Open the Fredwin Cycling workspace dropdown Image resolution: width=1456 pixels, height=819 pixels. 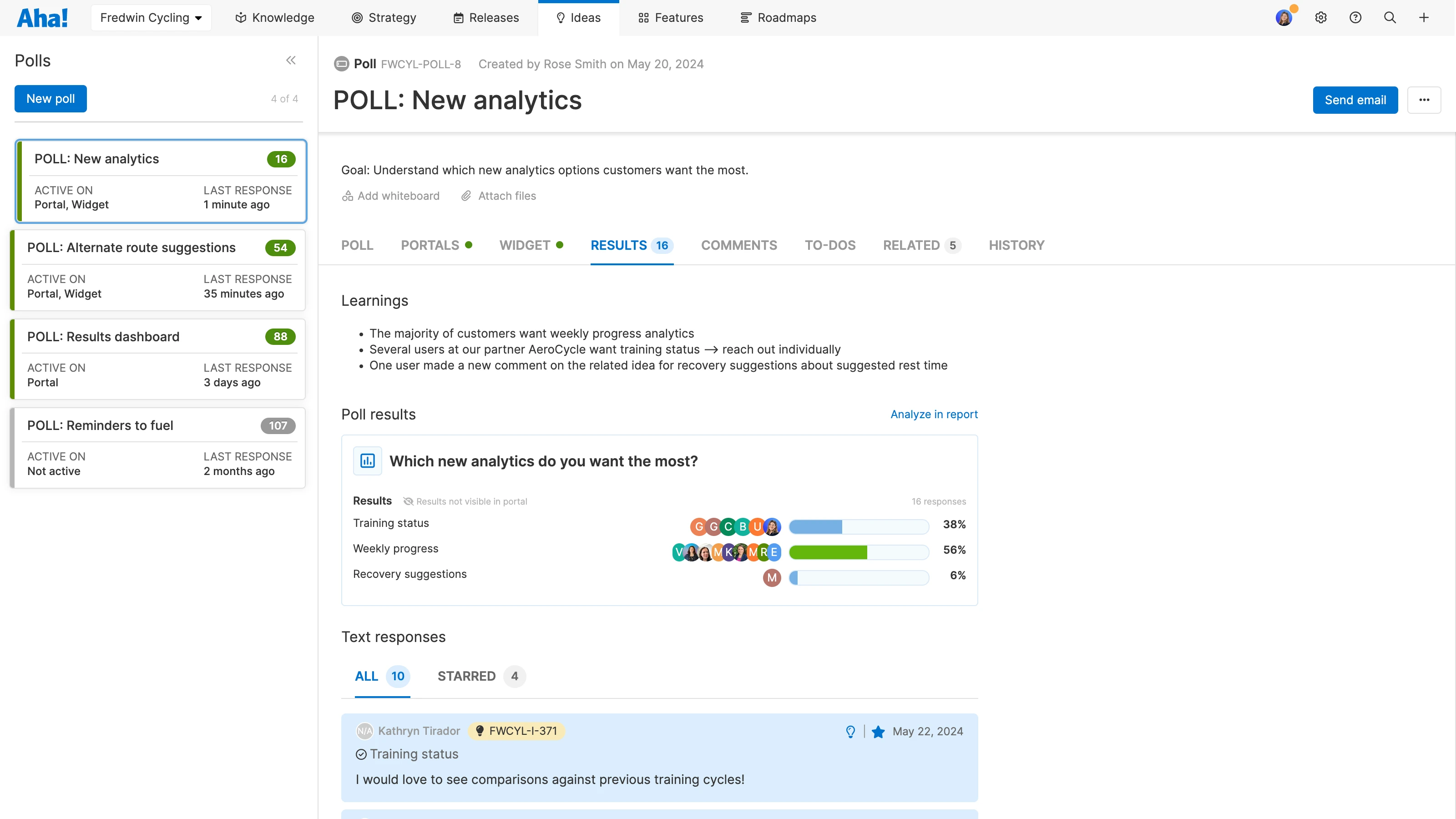pos(150,18)
